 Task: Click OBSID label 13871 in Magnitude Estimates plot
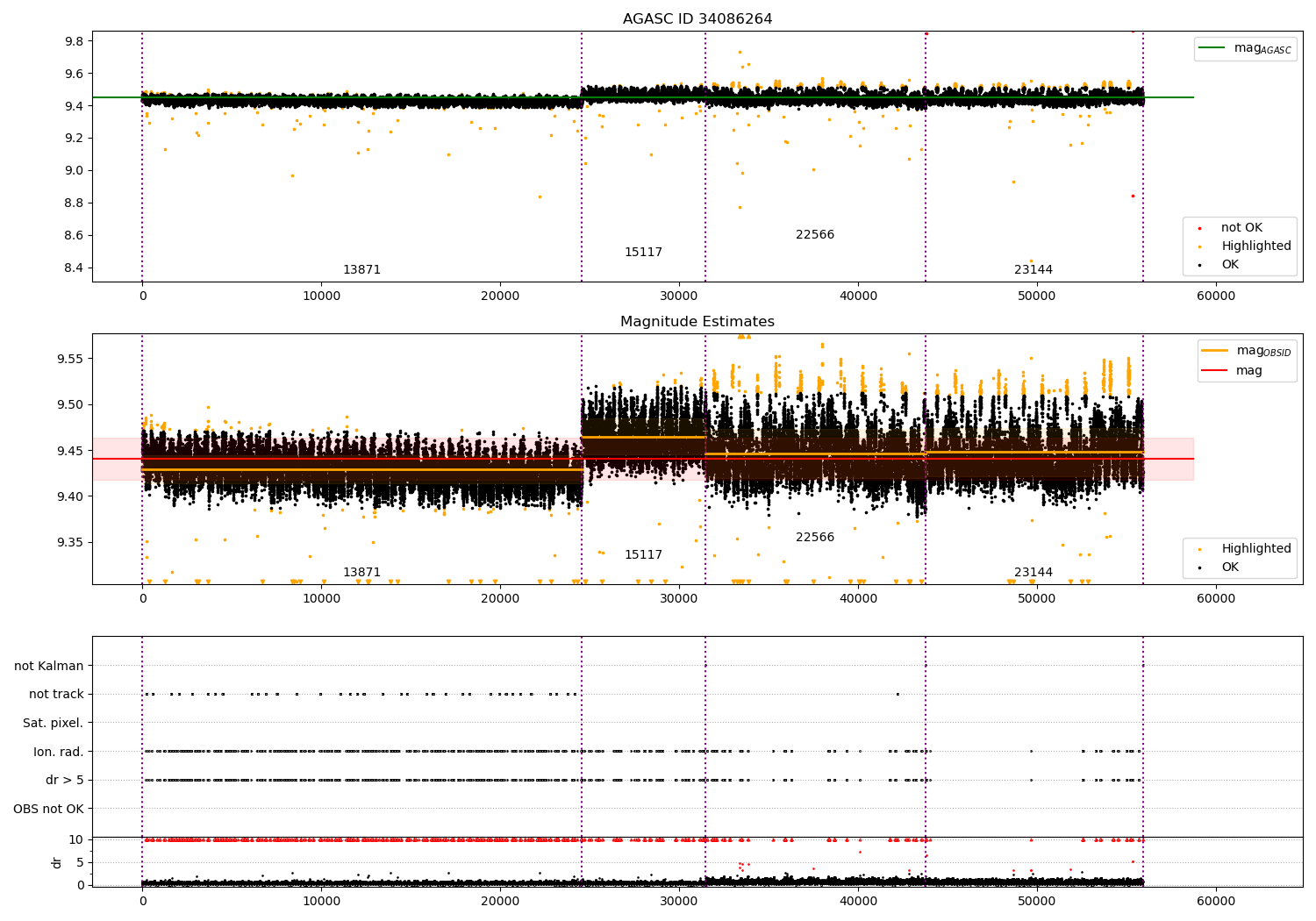coord(361,573)
